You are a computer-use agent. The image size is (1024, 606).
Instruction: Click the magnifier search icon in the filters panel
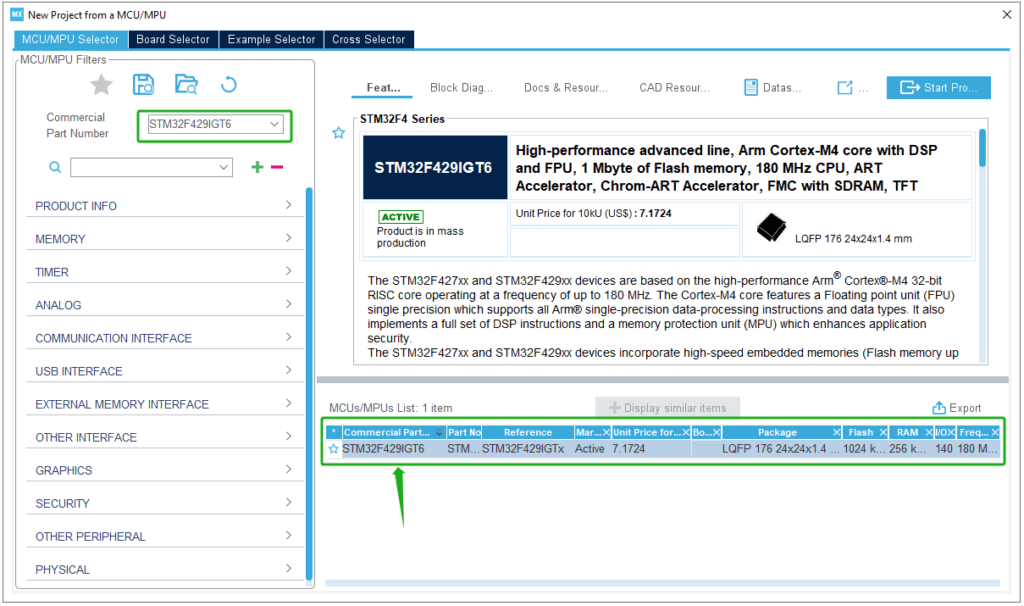click(x=55, y=167)
